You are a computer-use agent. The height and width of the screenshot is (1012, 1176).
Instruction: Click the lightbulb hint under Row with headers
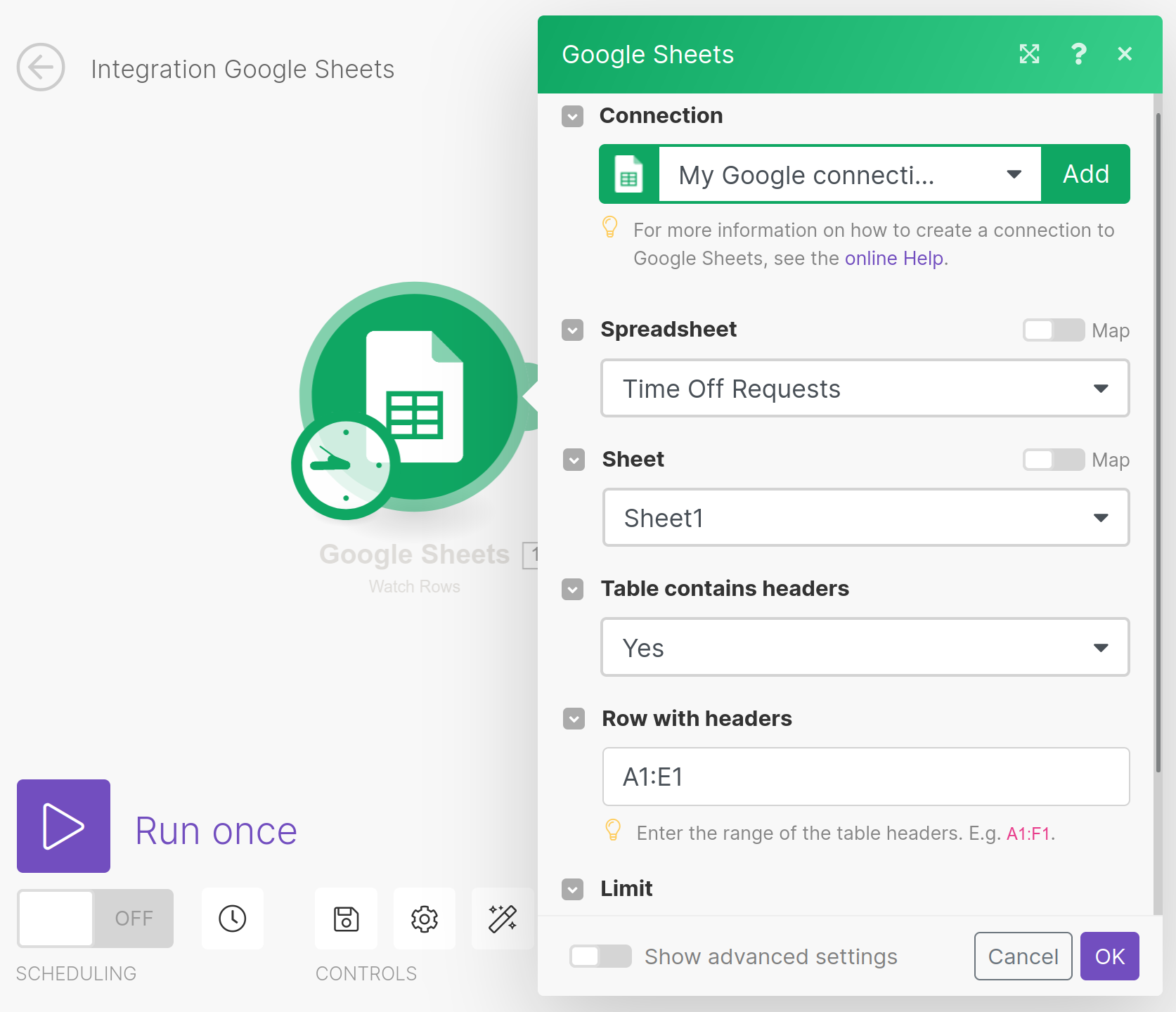[x=613, y=830]
